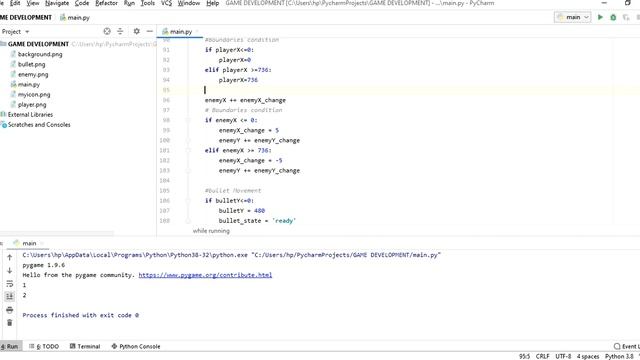Open the Terminal tool window
Image resolution: width=640 pixels, height=360 pixels.
tap(85, 347)
